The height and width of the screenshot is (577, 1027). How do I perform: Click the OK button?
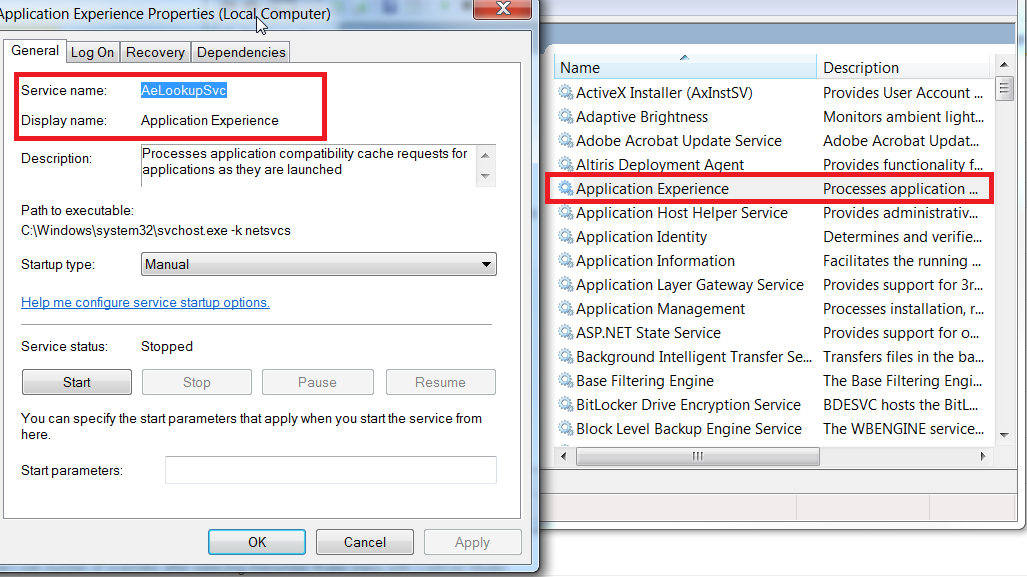257,542
